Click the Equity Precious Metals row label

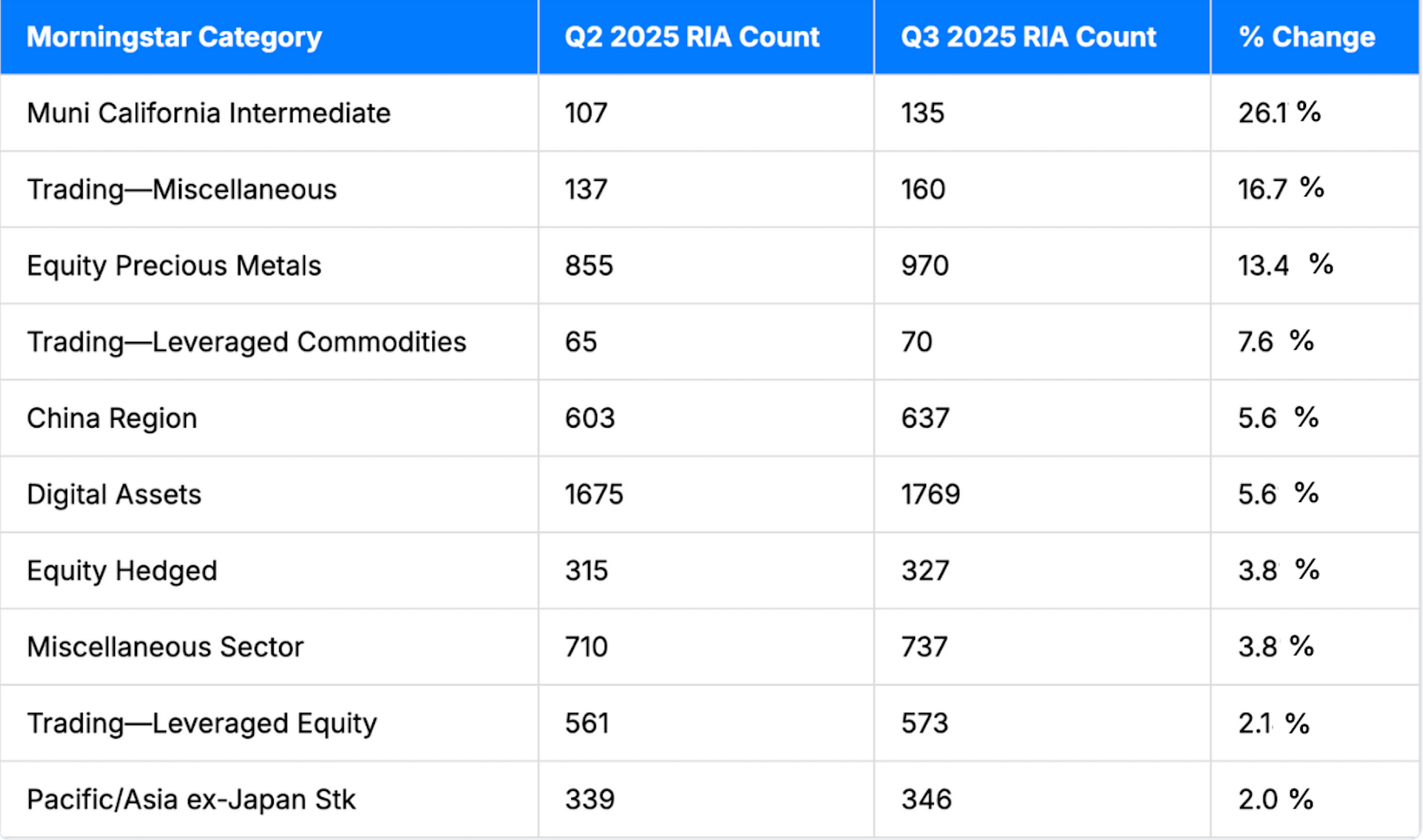[x=174, y=266]
